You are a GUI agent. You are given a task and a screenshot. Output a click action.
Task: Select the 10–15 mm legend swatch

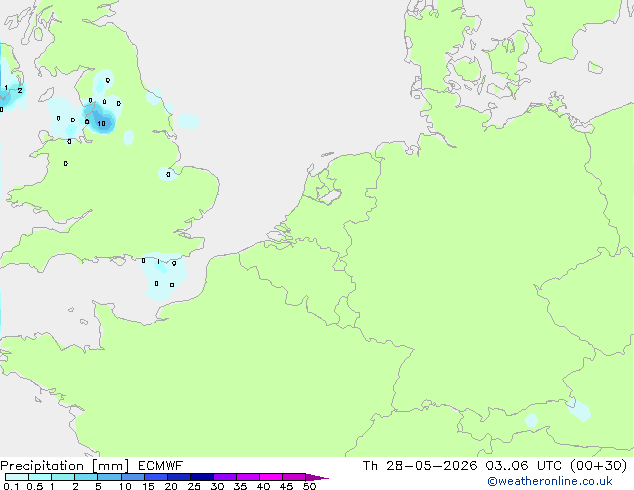(x=133, y=477)
